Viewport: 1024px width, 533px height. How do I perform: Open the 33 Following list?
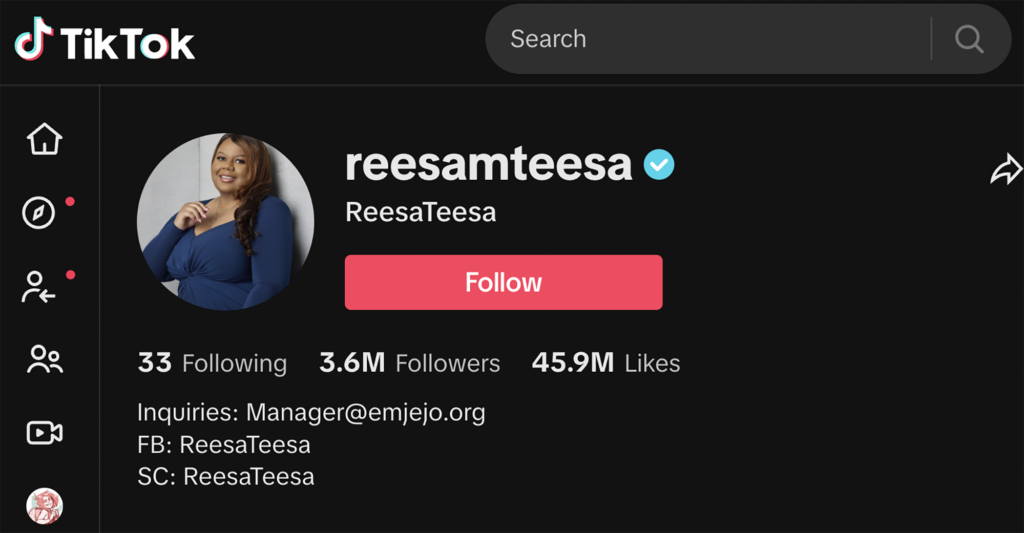click(212, 363)
